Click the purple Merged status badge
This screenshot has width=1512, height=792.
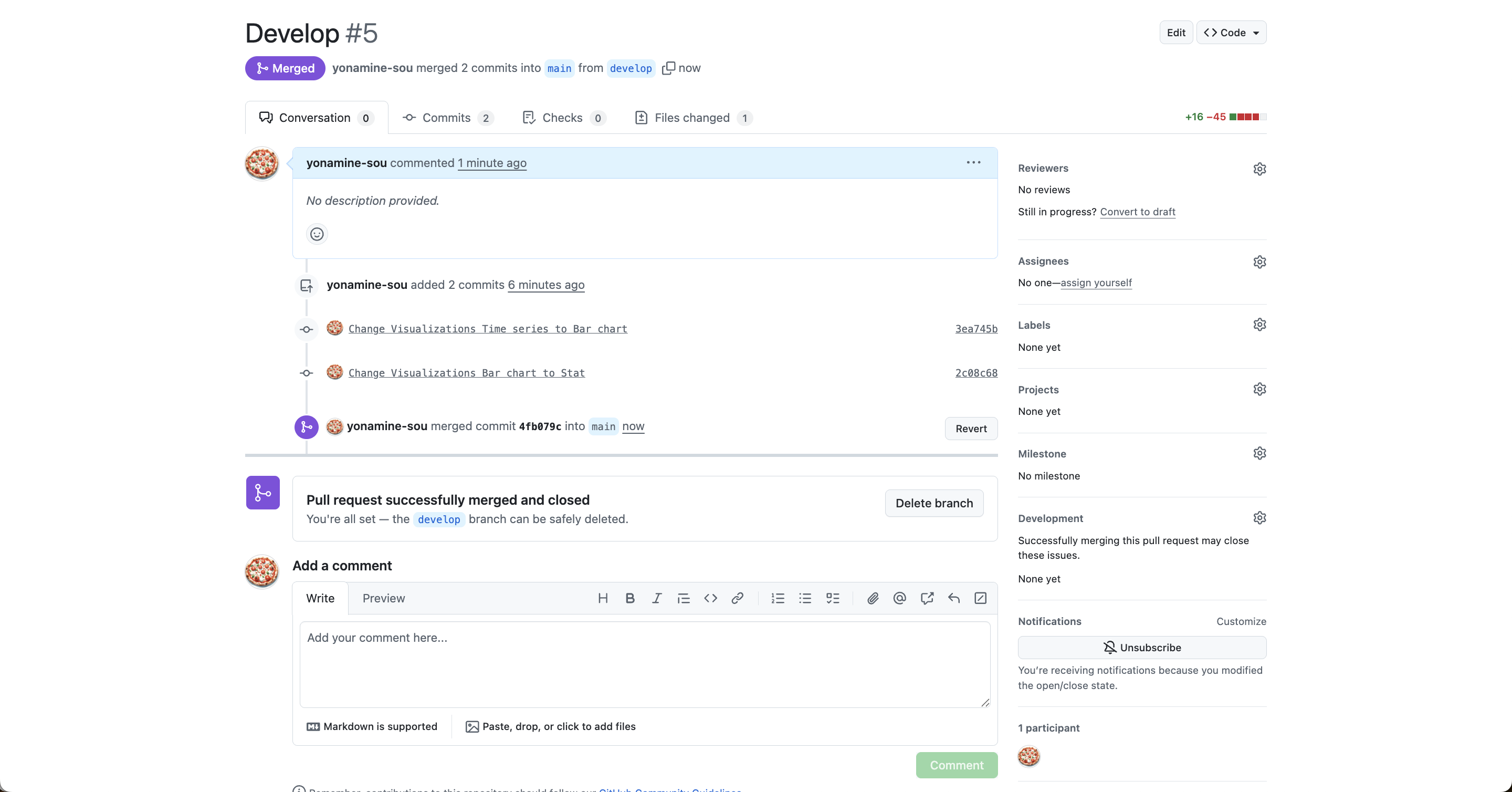[x=285, y=68]
